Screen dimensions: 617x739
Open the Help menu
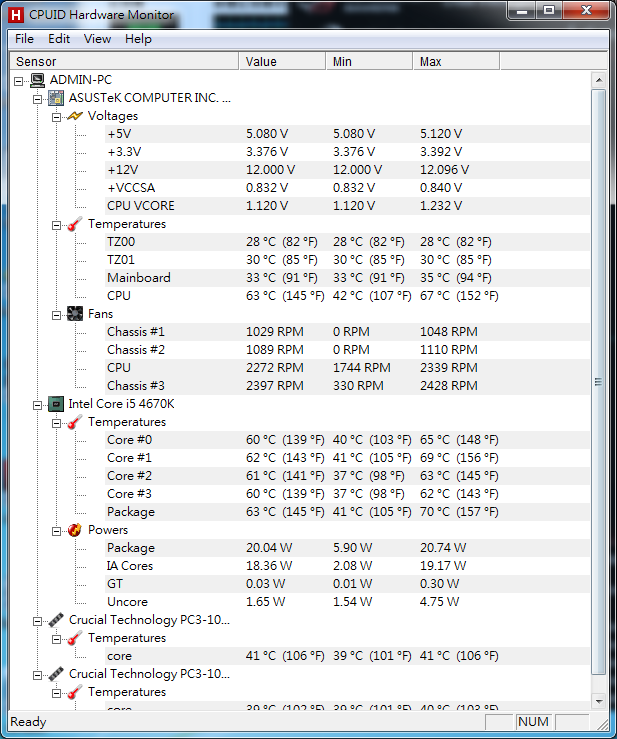pos(138,39)
